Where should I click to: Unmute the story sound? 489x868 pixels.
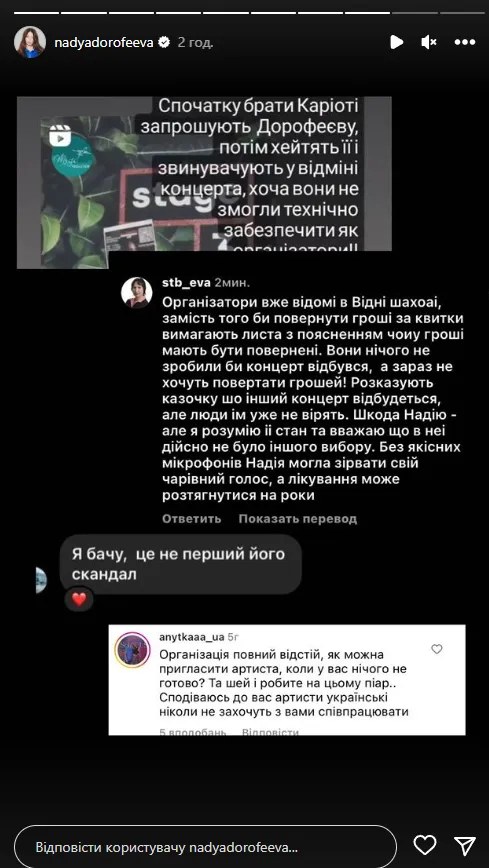coord(429,42)
